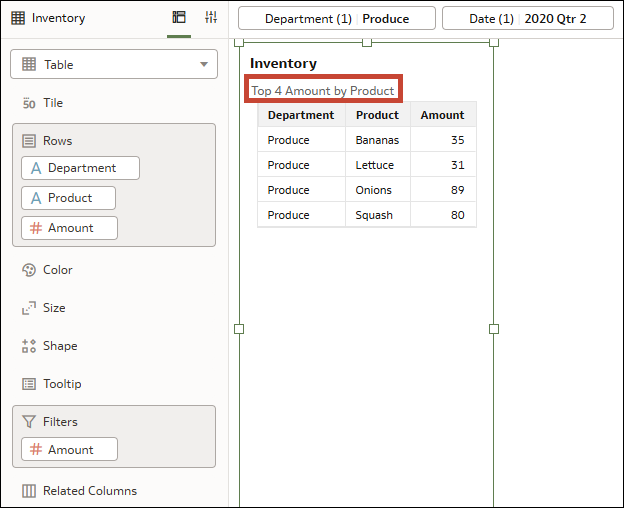Click the Table dropdown arrow
This screenshot has width=624, height=508.
click(204, 64)
